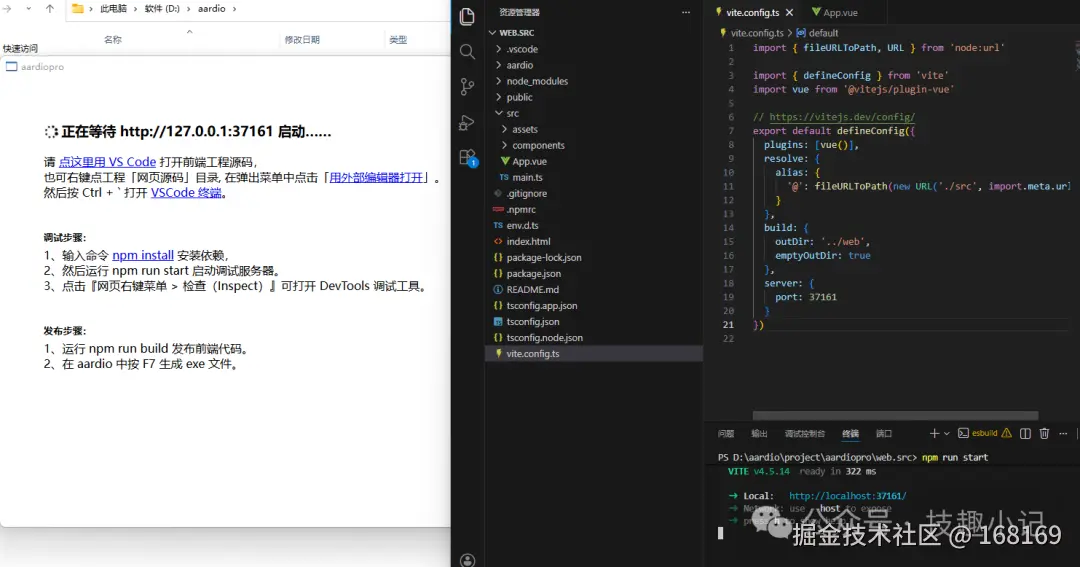Screen dimensions: 1080x567
Task: Close the vite.config.ts editor tab
Action: pyautogui.click(x=789, y=12)
